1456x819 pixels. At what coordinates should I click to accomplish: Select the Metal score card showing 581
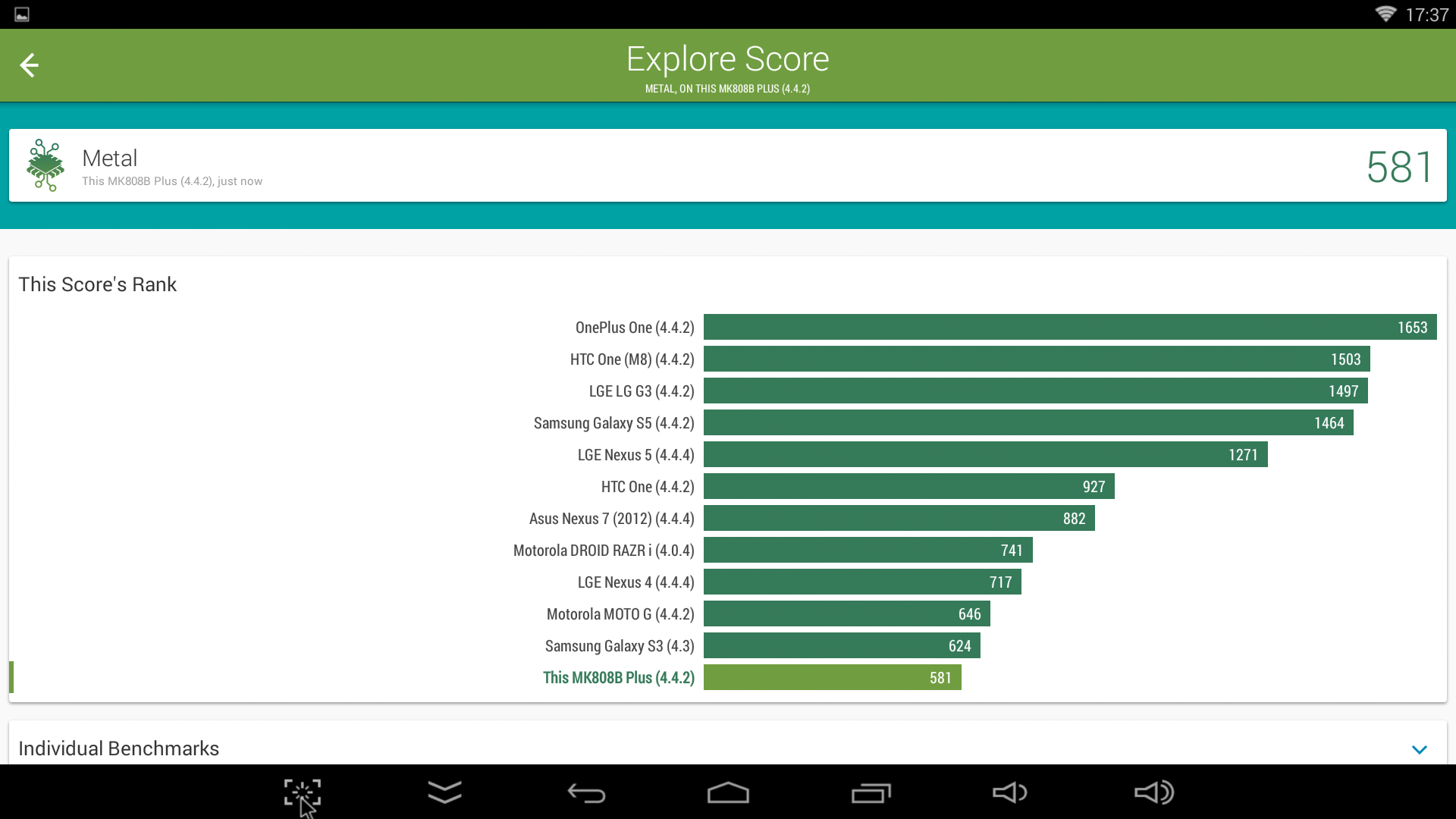[x=728, y=165]
